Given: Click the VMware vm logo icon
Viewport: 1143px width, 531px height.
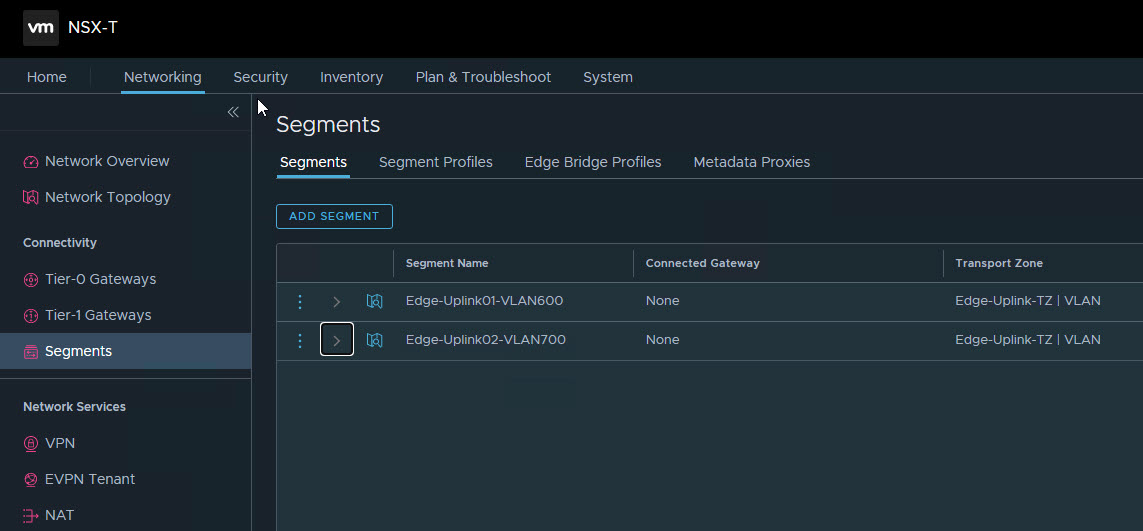Looking at the screenshot, I should tap(40, 28).
